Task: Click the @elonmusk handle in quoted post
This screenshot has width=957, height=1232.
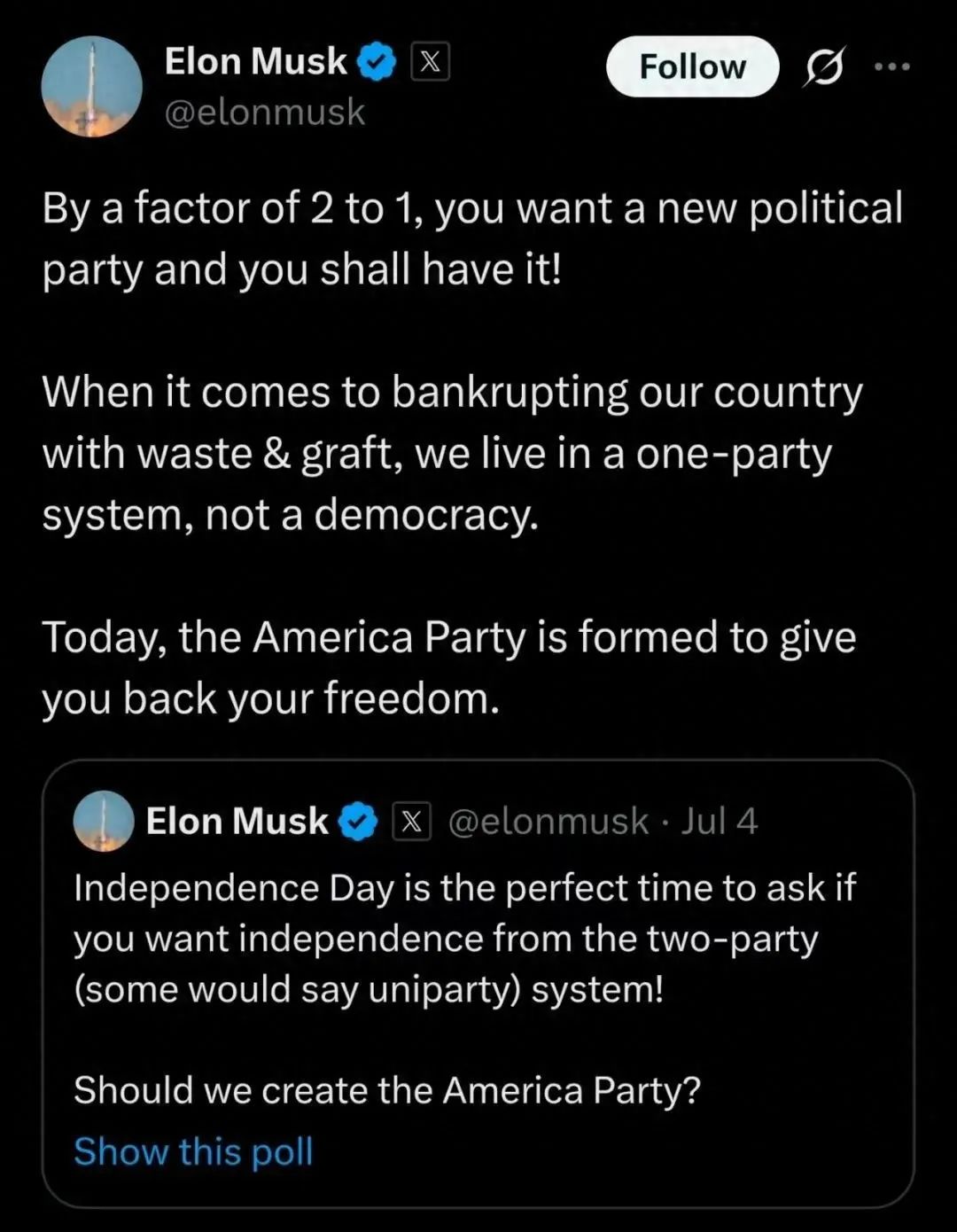Action: pyautogui.click(x=549, y=822)
